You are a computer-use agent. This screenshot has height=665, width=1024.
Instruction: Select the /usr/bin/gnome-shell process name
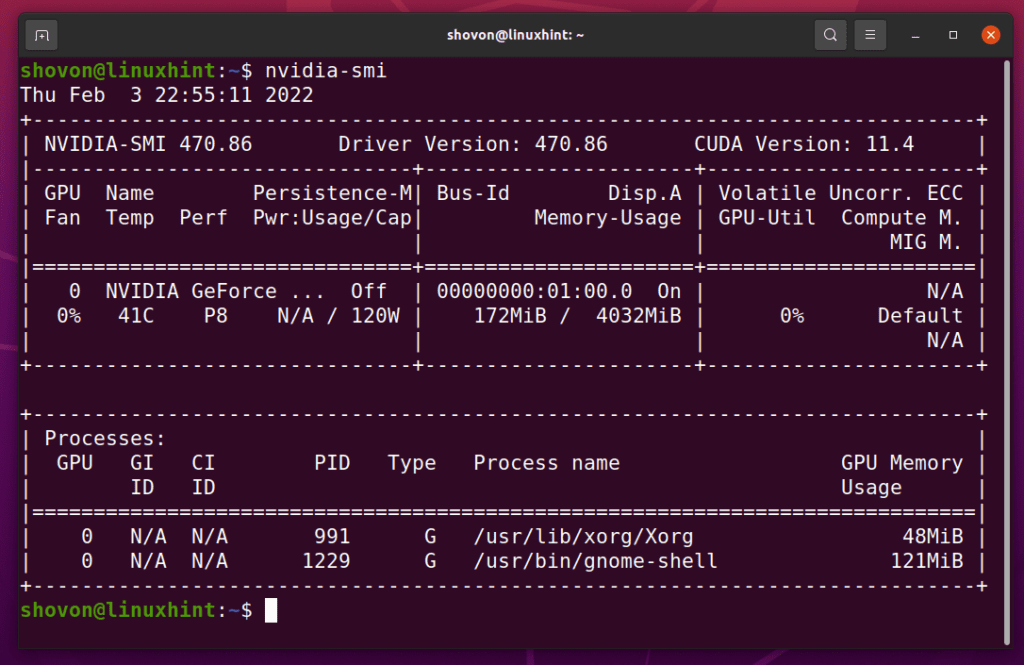pos(594,560)
